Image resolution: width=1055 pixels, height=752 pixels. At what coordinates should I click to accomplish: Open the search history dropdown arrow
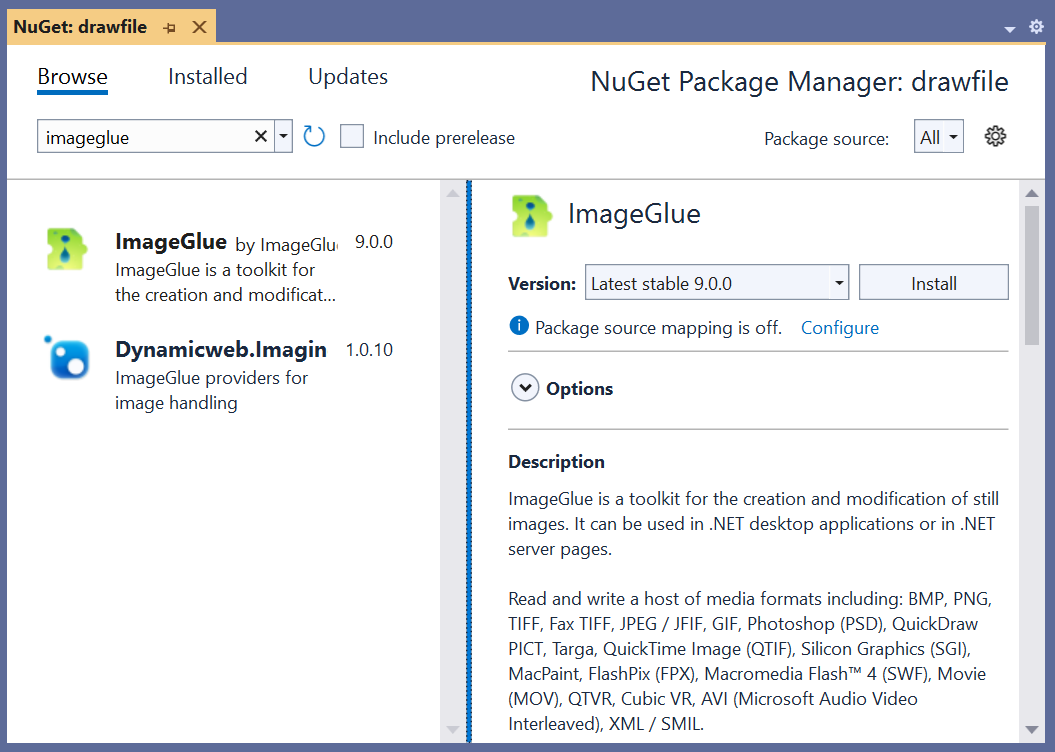tap(283, 137)
